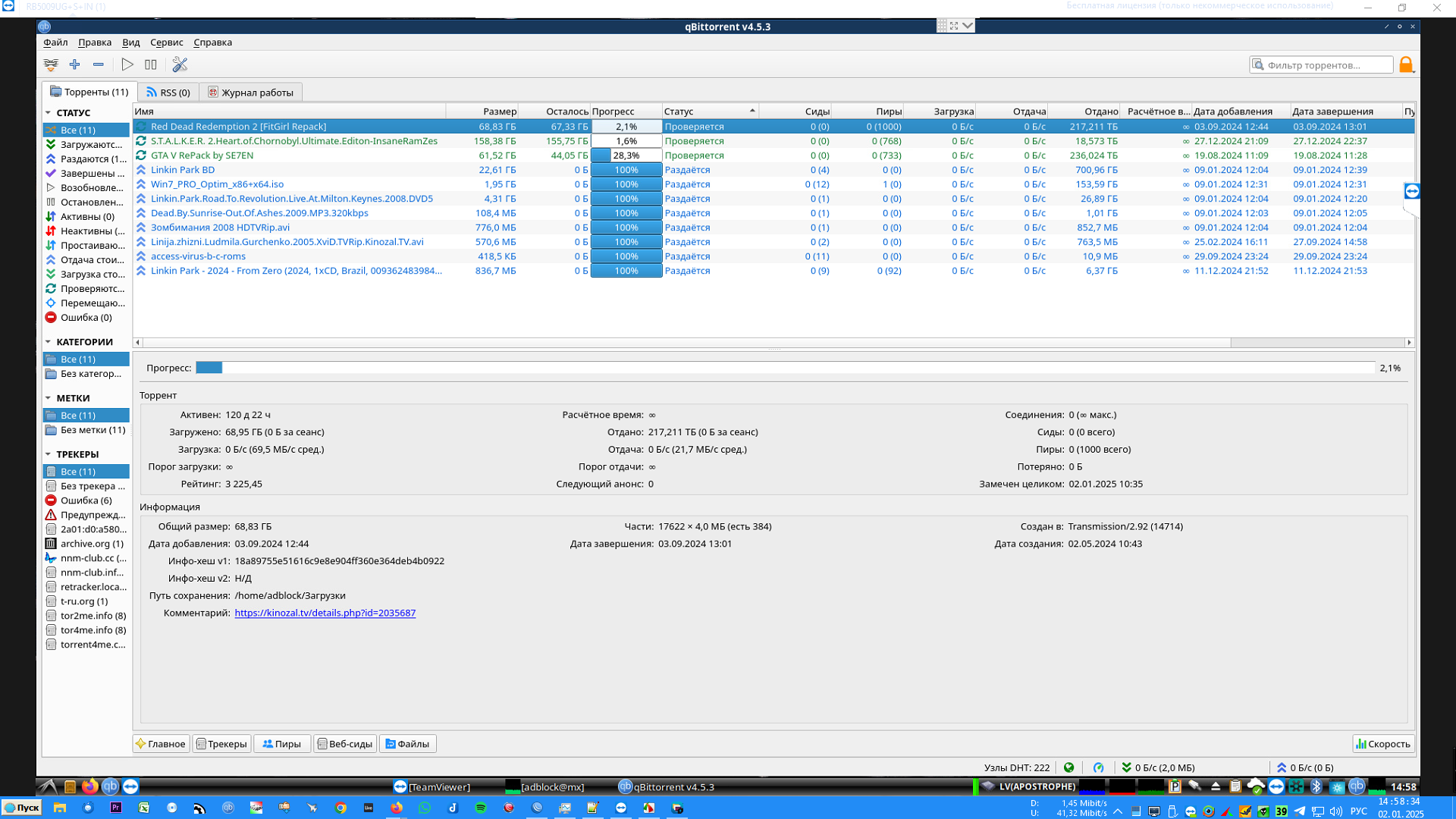Switch to the Журнал работы tab
The width and height of the screenshot is (1456, 819).
[251, 93]
